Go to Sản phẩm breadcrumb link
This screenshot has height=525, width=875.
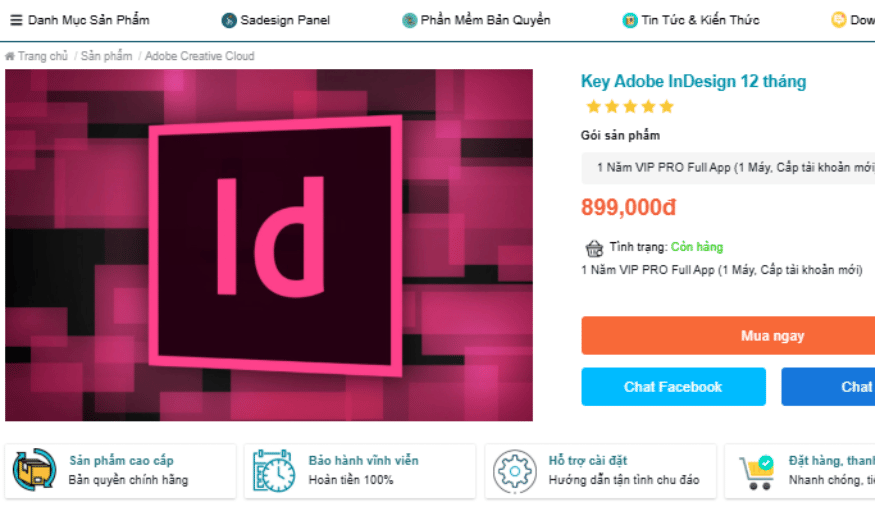107,56
